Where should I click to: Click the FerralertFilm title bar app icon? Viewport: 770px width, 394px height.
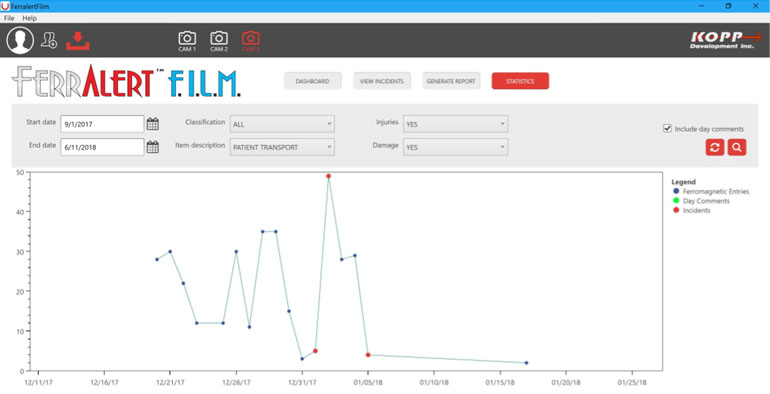(5, 6)
